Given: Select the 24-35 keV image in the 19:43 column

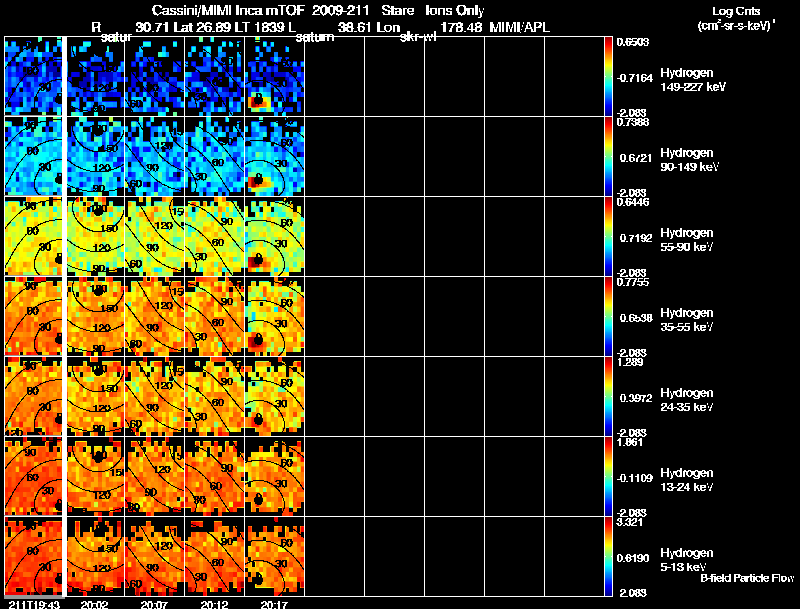Looking at the screenshot, I should pos(34,397).
